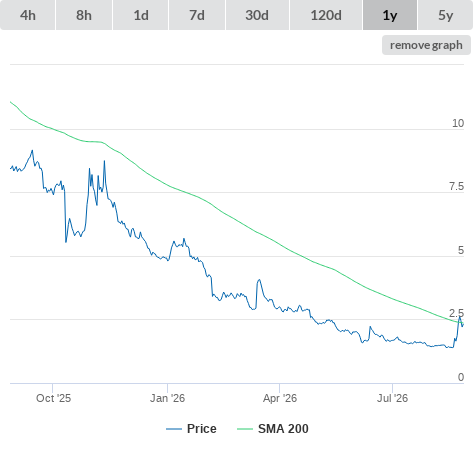Switch to the 5y time range

446,15
